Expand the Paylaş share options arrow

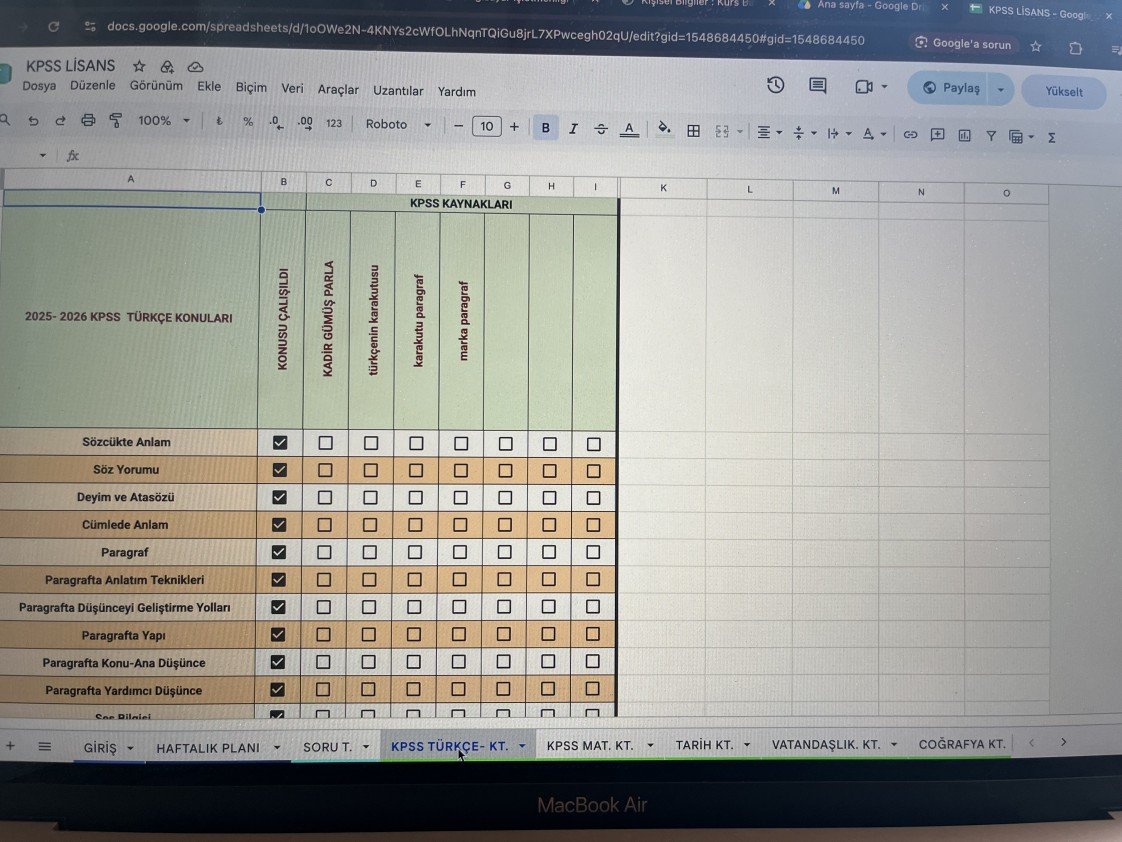coord(1001,89)
